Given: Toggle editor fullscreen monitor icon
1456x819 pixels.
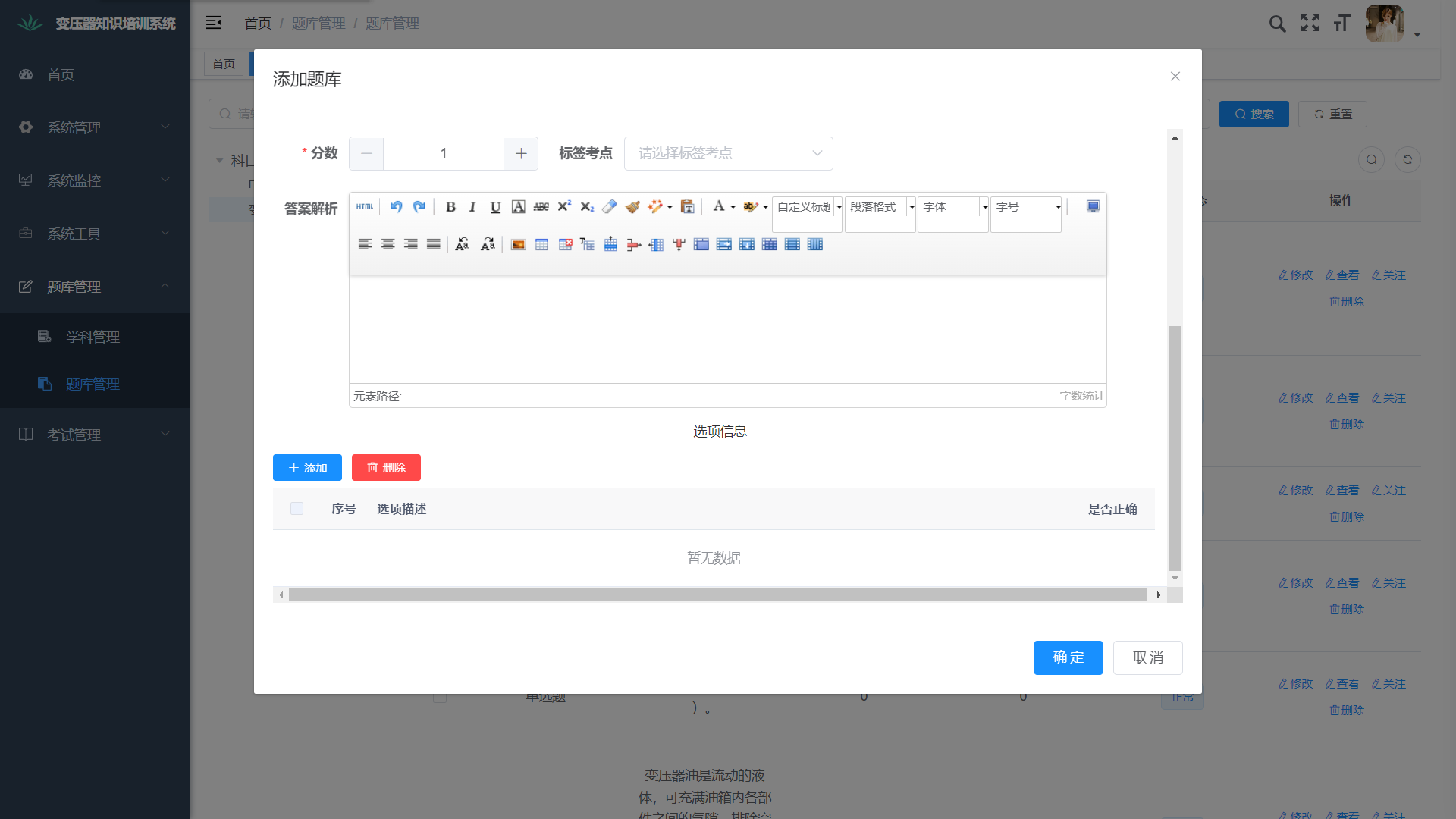Looking at the screenshot, I should [x=1093, y=206].
